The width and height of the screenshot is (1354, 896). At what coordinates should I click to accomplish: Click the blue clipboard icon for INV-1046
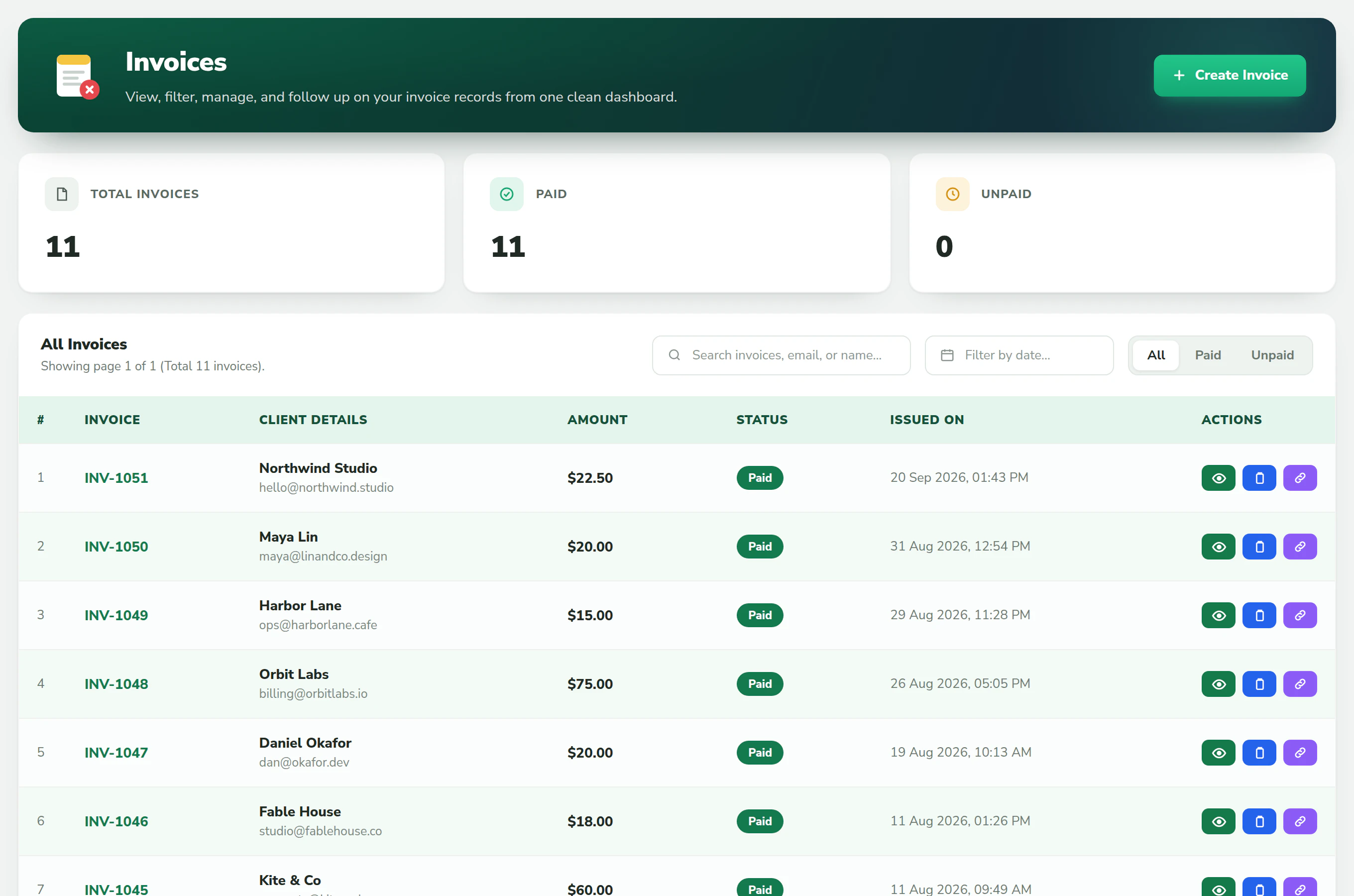(1259, 820)
